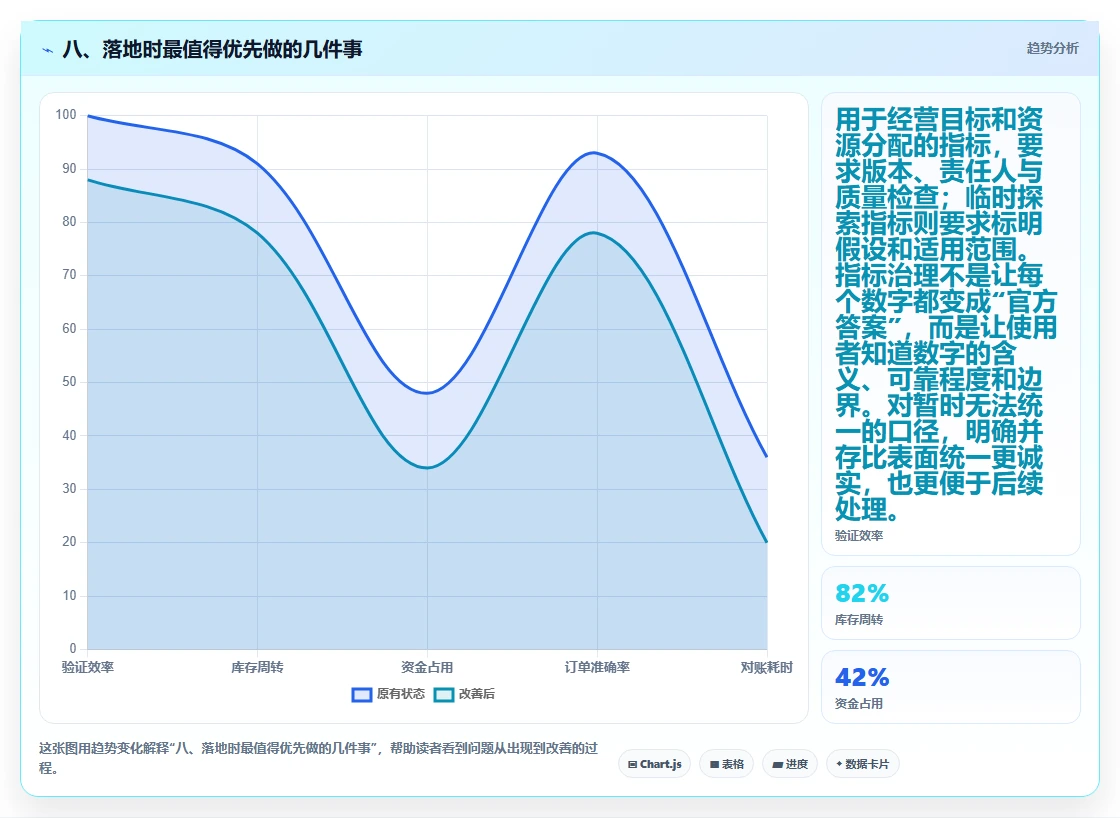Select the heading 八、落地时最值得优先做的几件事
Viewport: 1120px width, 818px height.
[x=213, y=49]
